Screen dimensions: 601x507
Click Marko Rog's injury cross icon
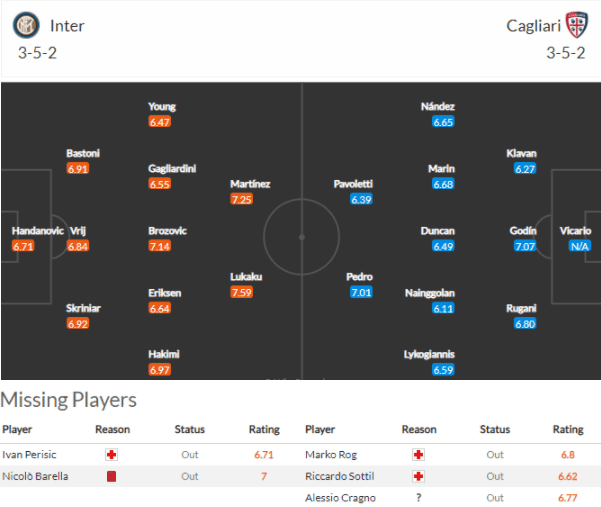tap(419, 455)
